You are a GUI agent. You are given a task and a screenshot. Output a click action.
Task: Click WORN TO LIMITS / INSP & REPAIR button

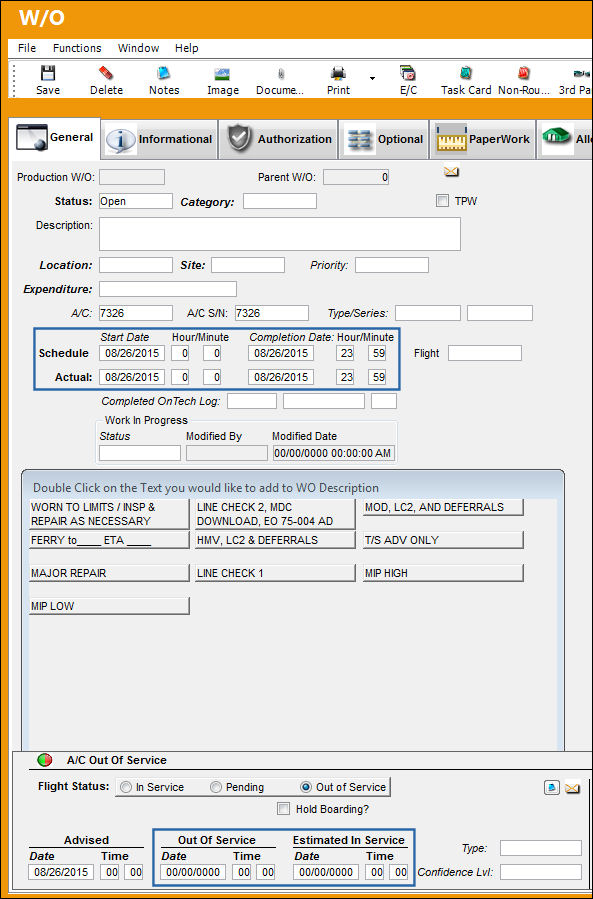tap(109, 514)
